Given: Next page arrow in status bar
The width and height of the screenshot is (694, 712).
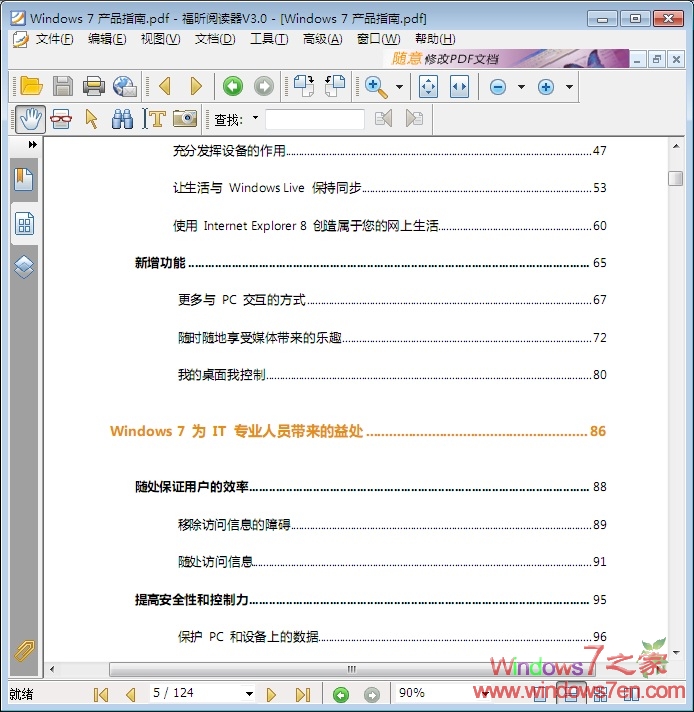Looking at the screenshot, I should [x=271, y=695].
